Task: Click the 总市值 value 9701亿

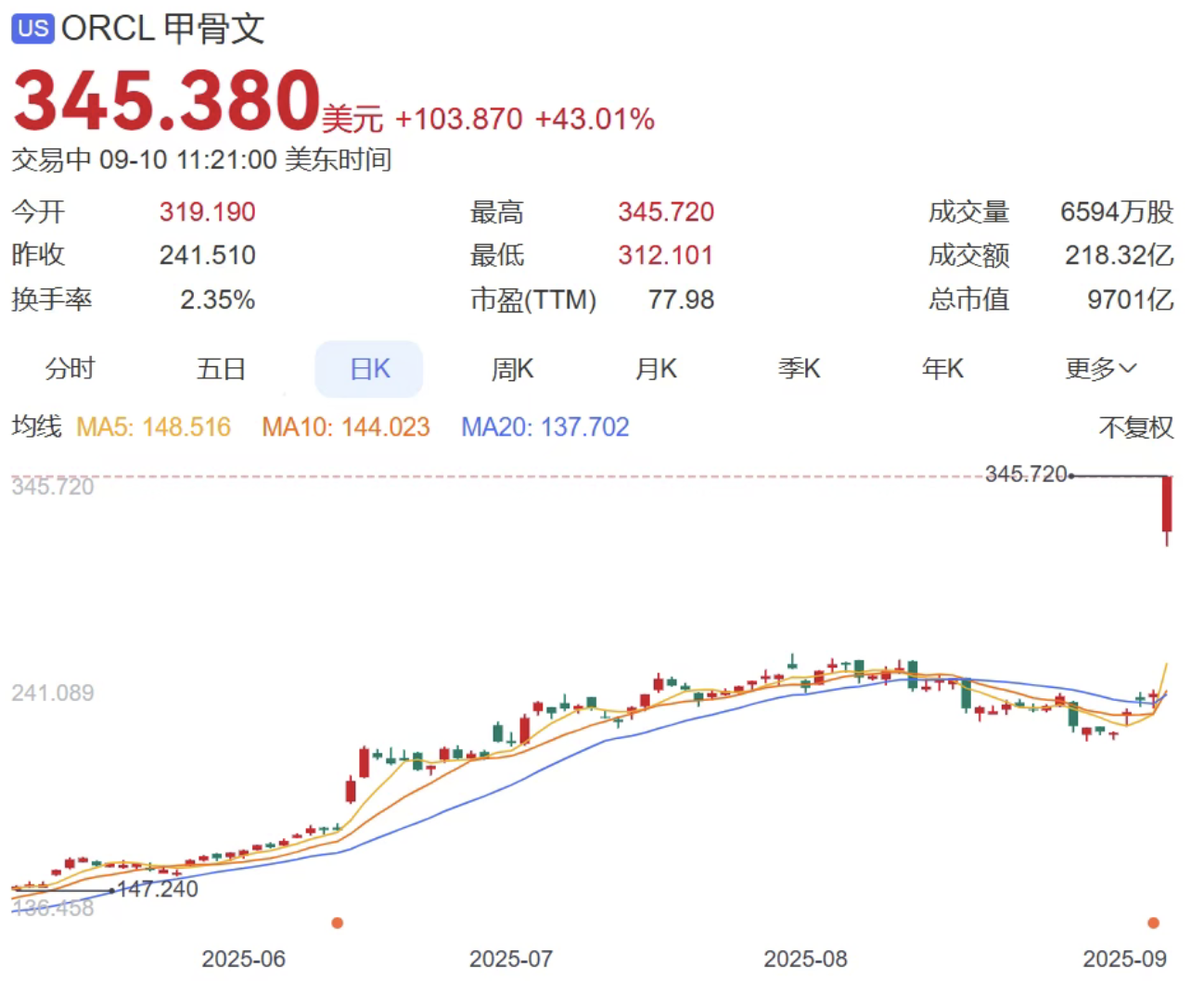Action: [1130, 299]
